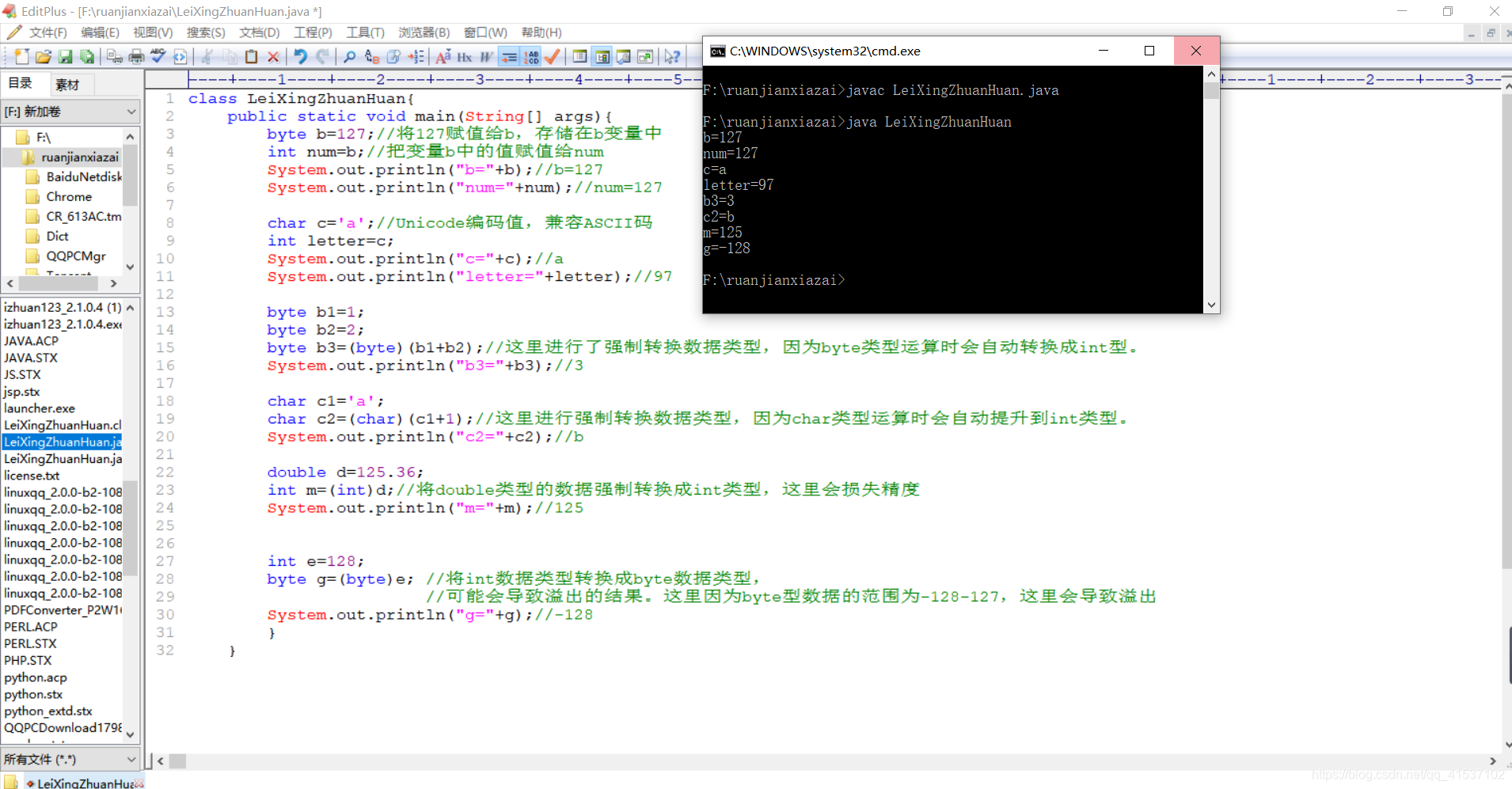The width and height of the screenshot is (1512, 789).
Task: Click the editor horizontal scroll-left arrow
Action: (x=161, y=761)
